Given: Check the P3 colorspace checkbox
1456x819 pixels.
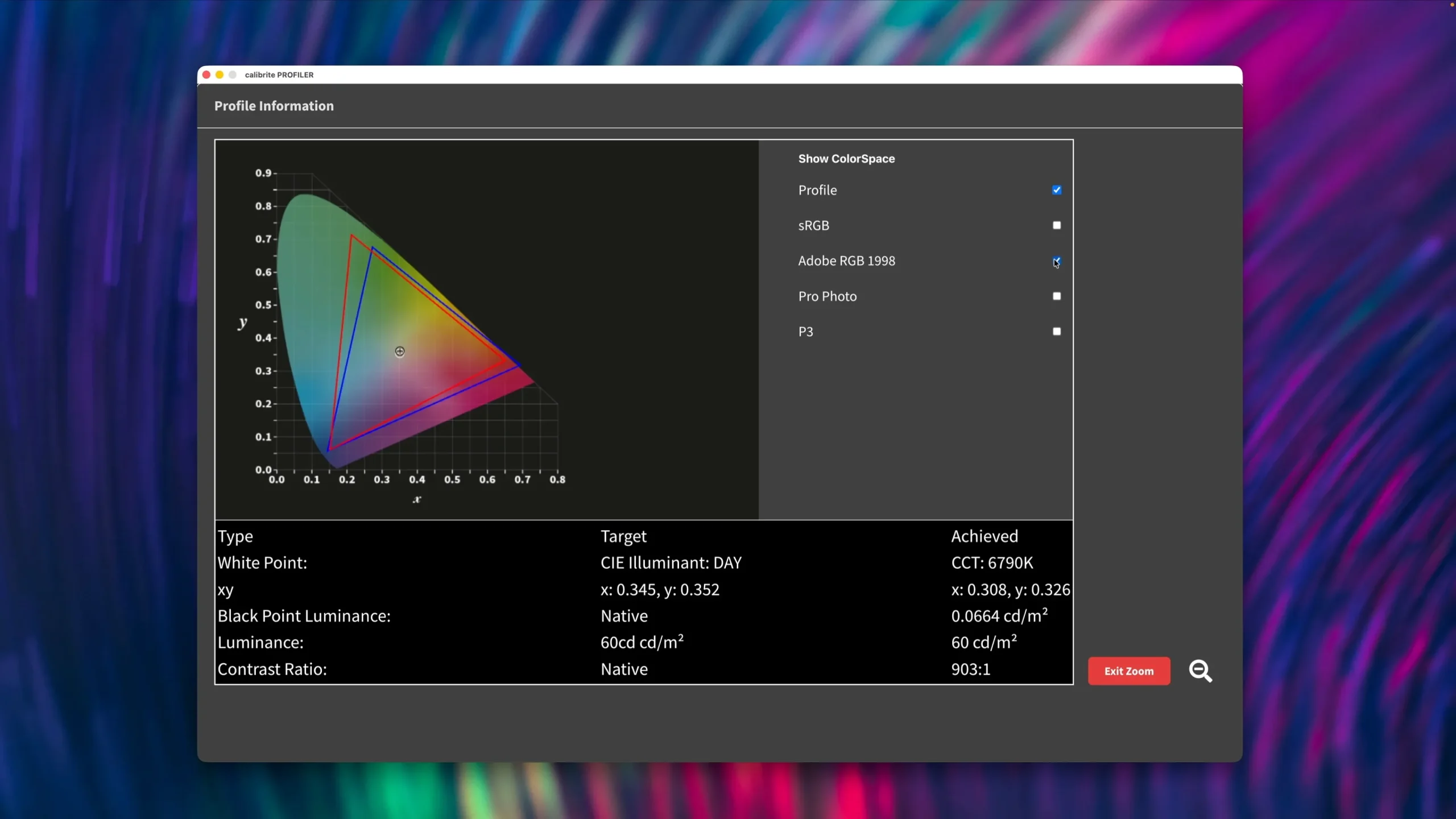Looking at the screenshot, I should [x=1057, y=332].
